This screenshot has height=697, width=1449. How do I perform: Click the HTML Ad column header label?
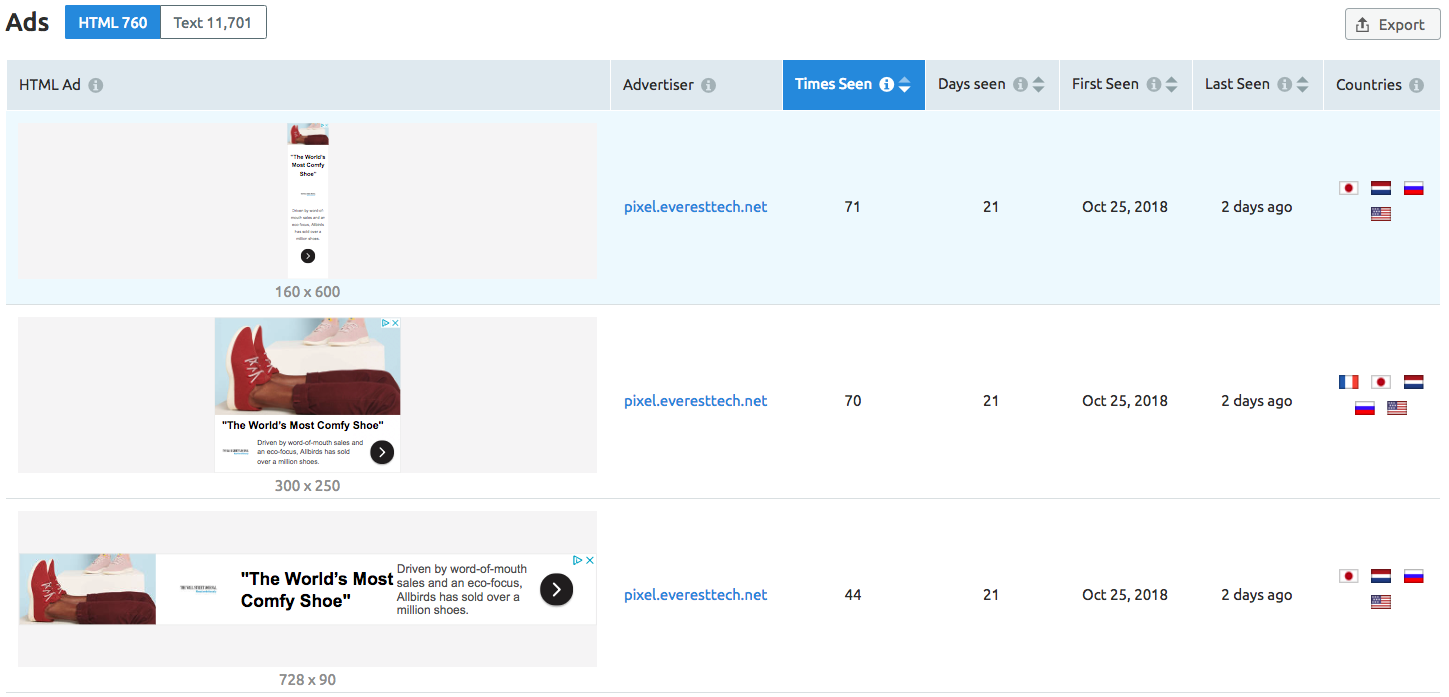50,85
